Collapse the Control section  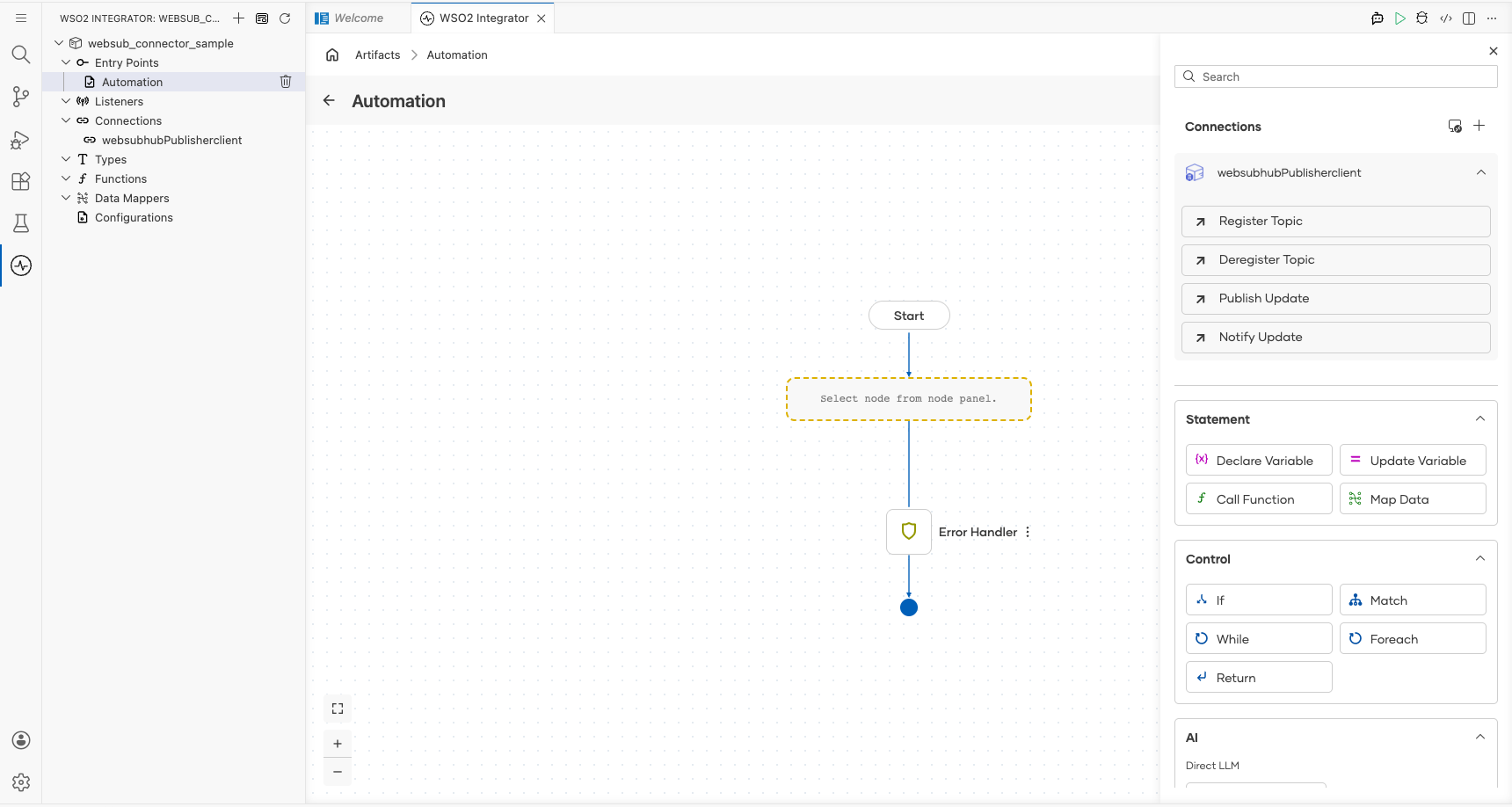pyautogui.click(x=1480, y=558)
